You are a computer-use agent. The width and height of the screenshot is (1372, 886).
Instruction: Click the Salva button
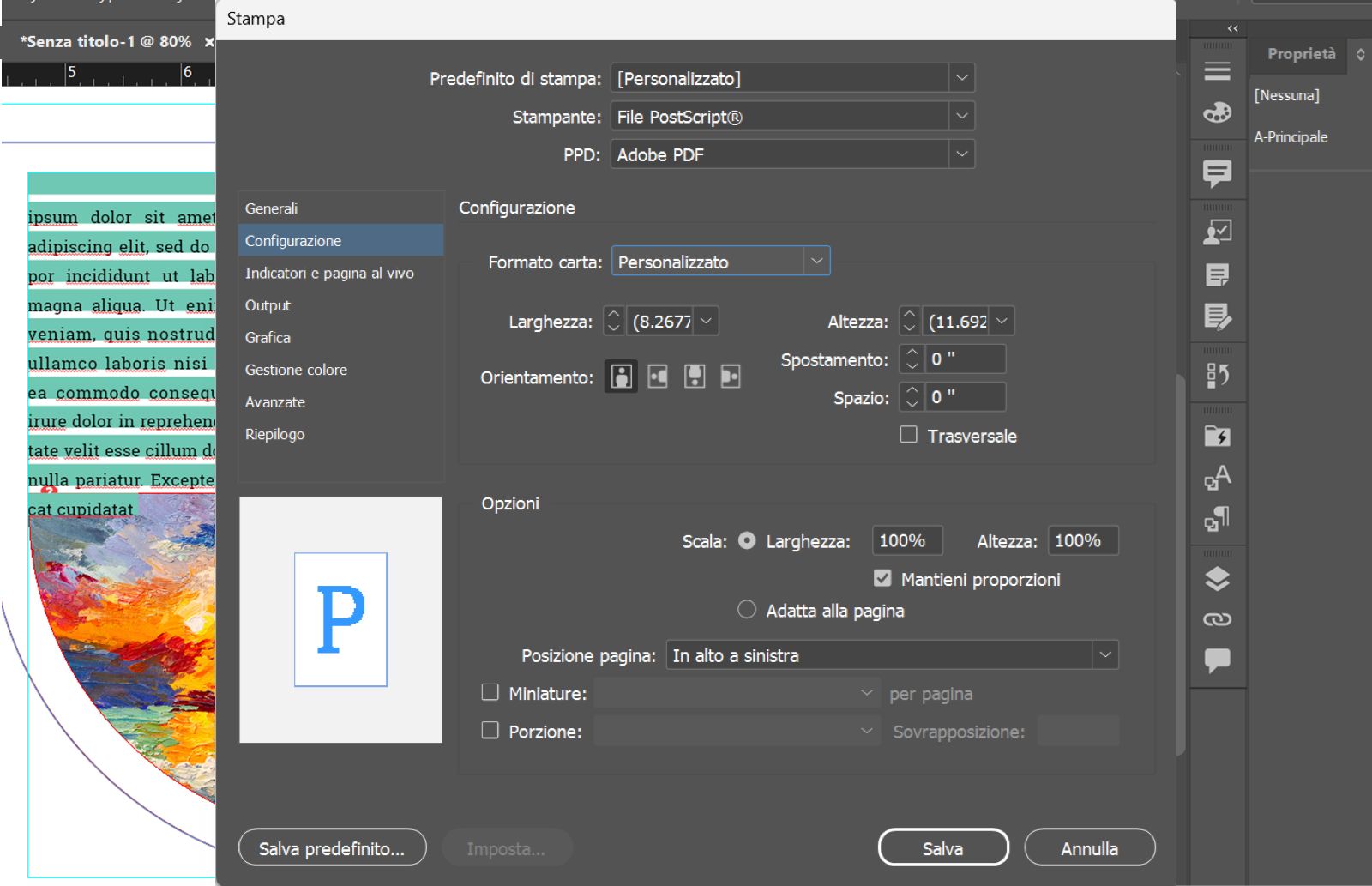(943, 847)
